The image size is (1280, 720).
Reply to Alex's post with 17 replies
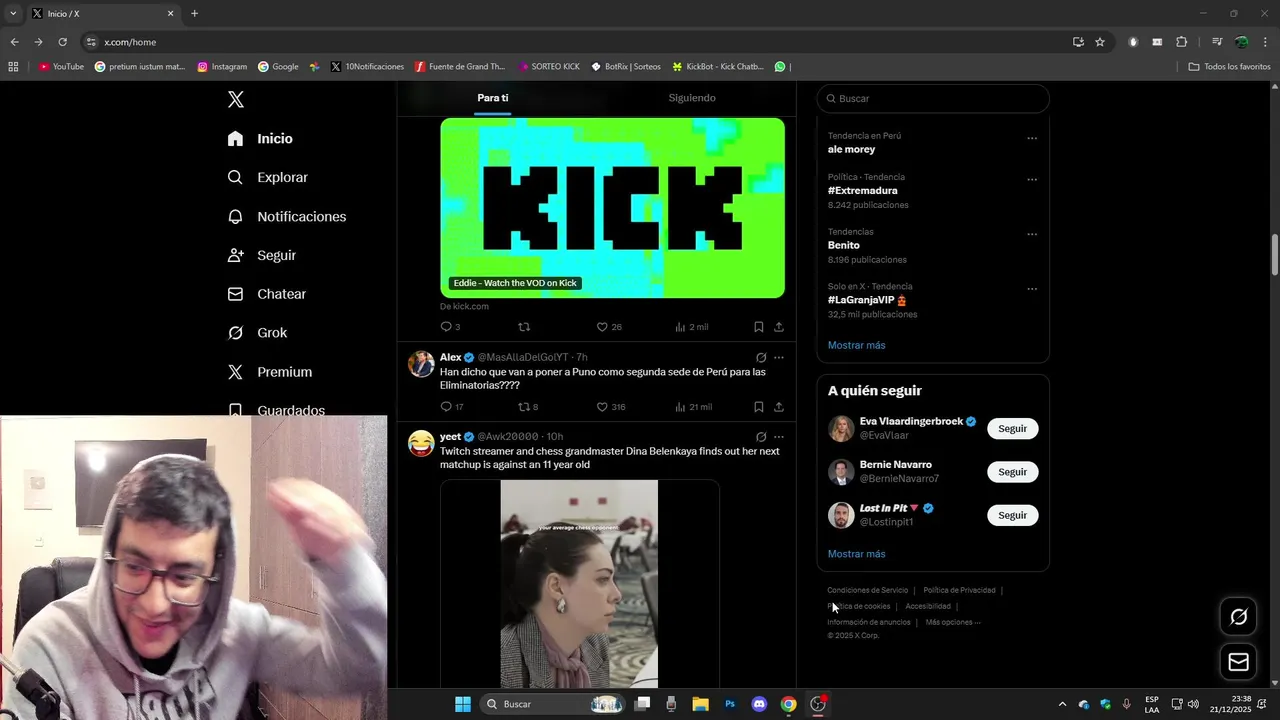[x=452, y=407]
